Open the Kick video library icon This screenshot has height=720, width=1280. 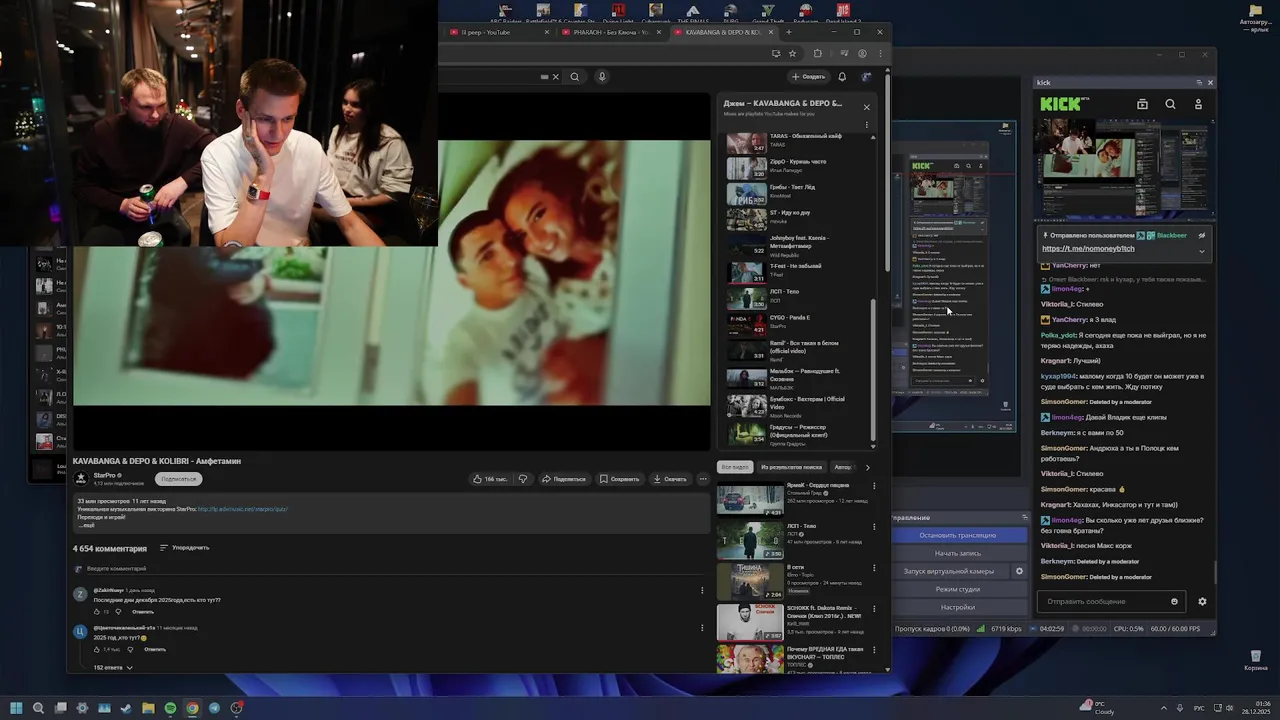pos(1142,104)
